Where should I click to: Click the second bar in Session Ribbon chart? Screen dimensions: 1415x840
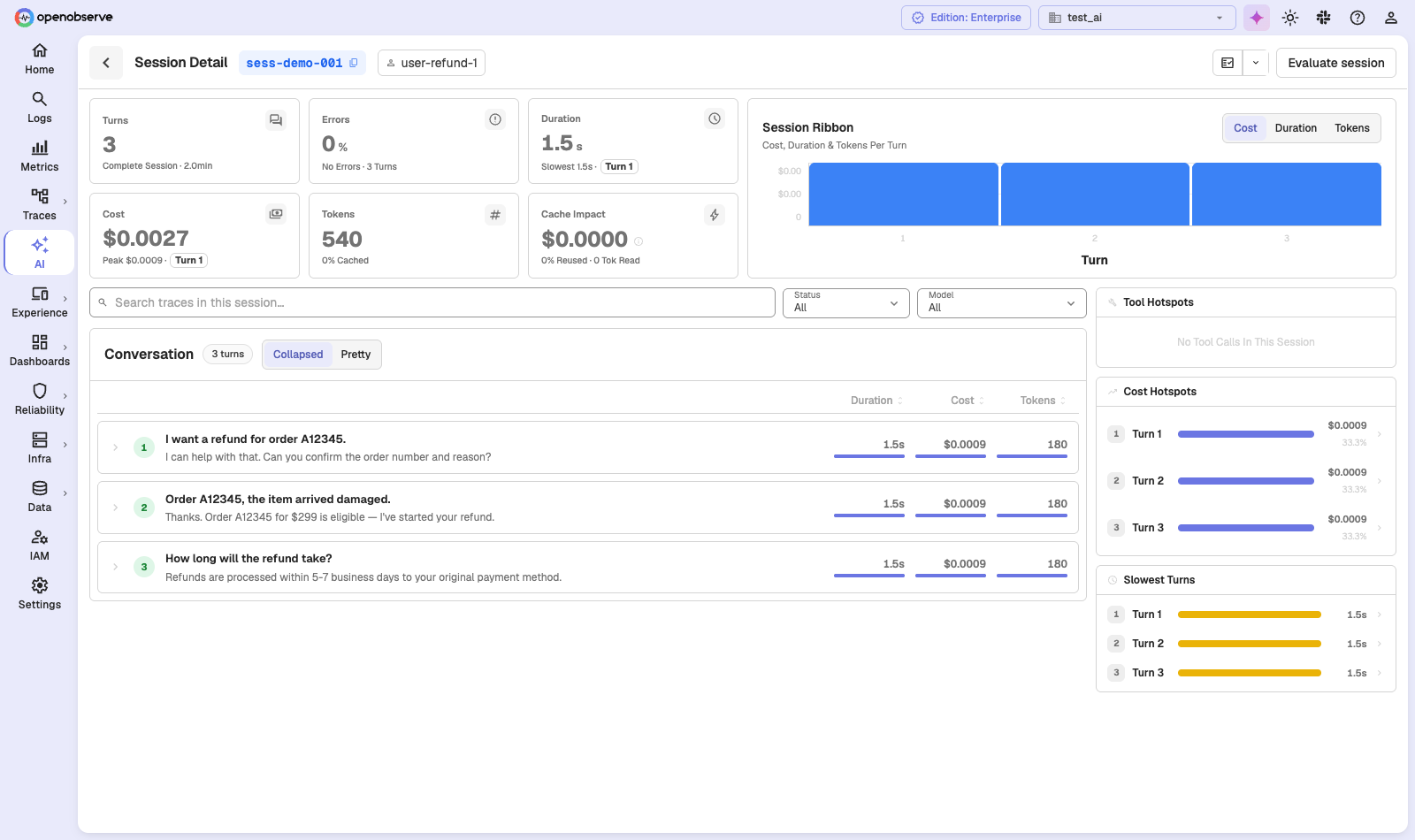click(1095, 194)
